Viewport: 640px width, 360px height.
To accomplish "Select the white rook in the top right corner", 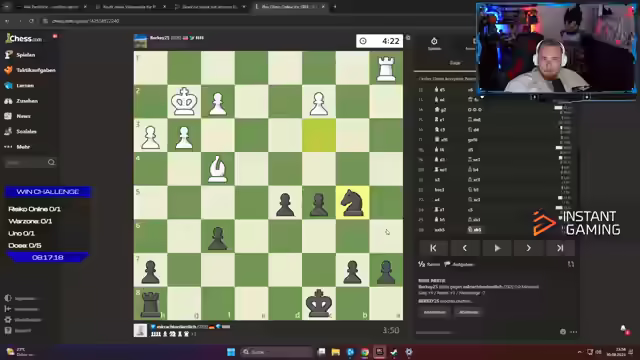I will (386, 68).
